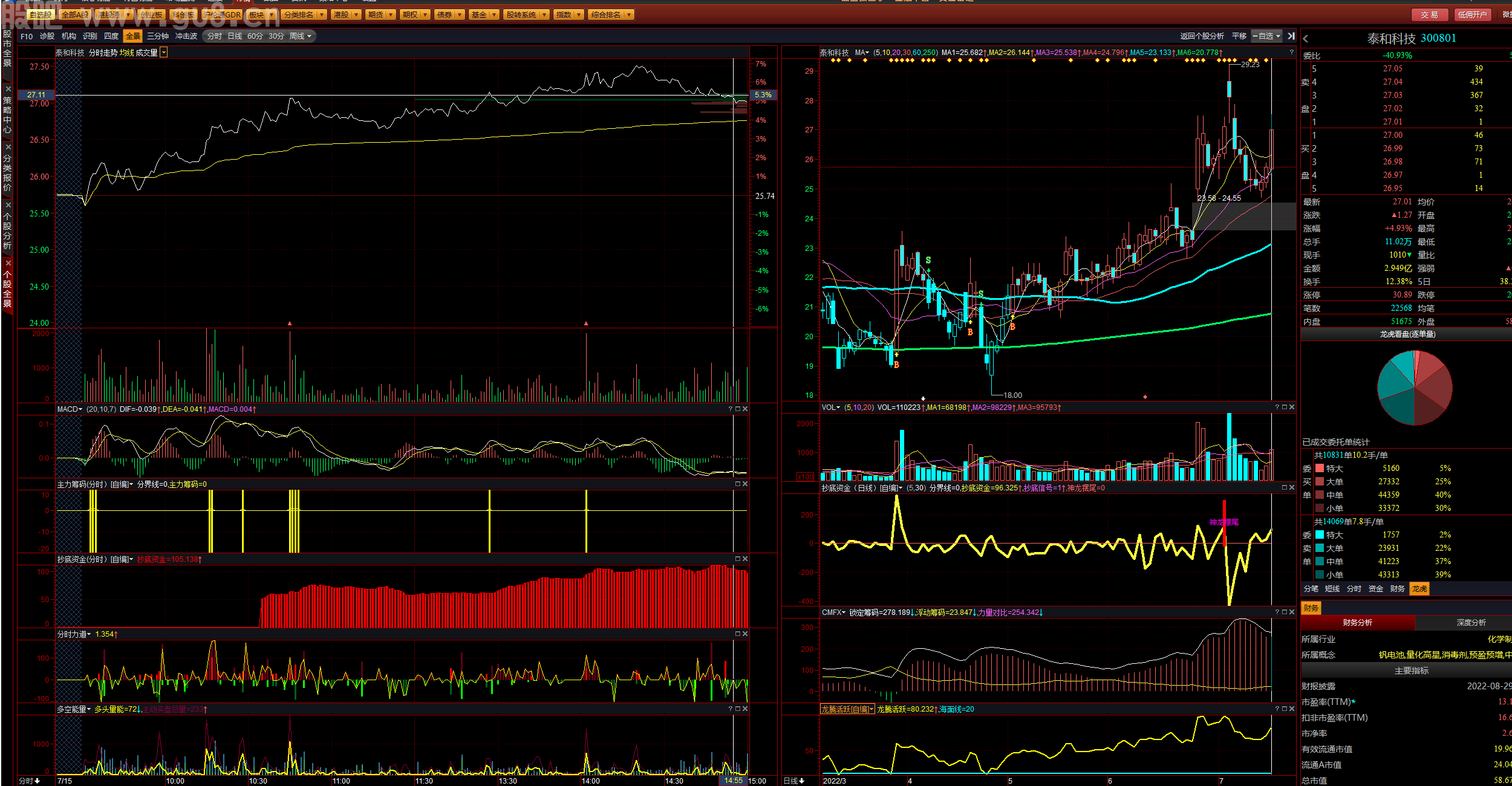
Task: Select the 全景 view mode
Action: [132, 36]
